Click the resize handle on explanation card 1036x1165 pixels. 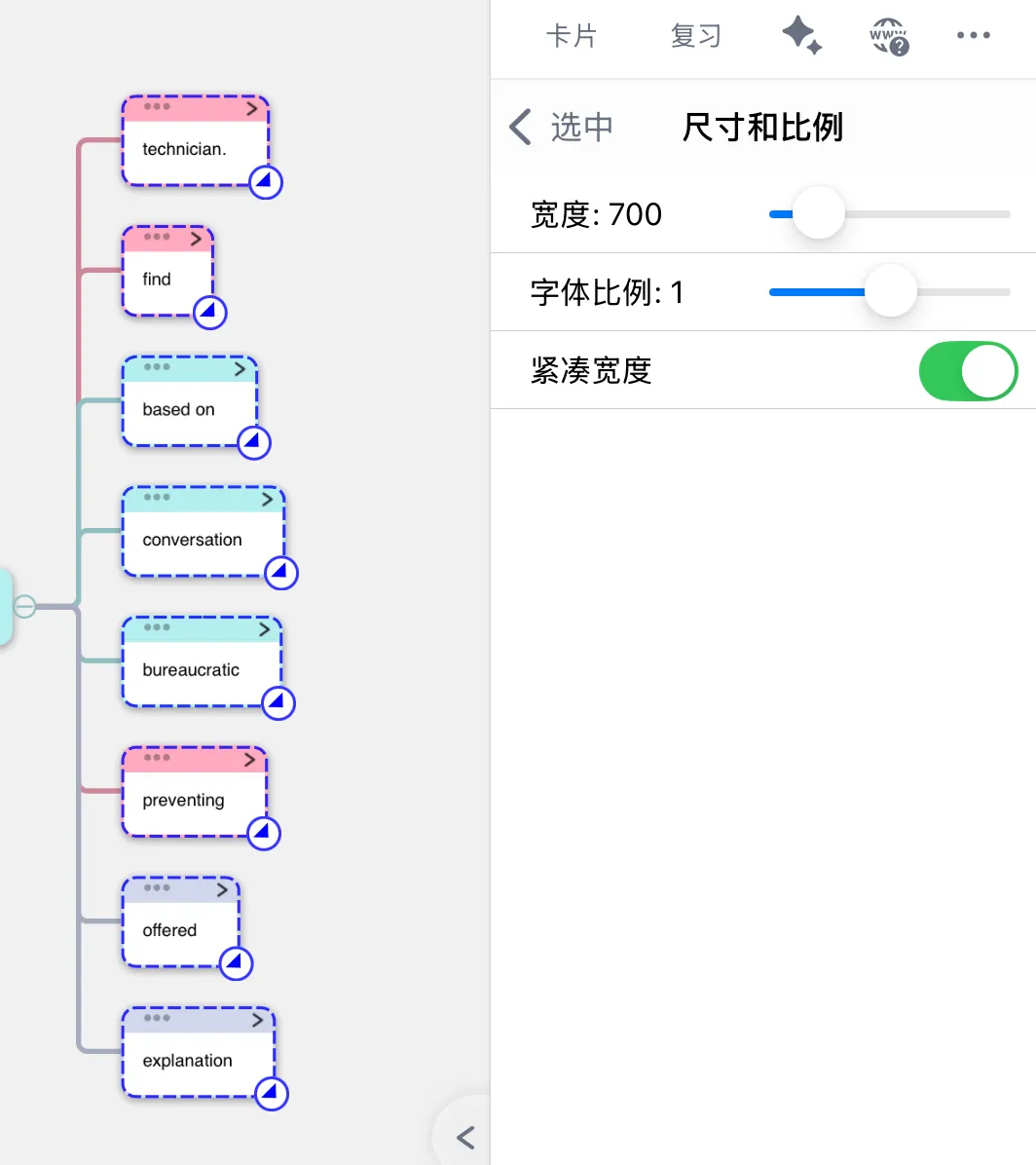tap(271, 1094)
